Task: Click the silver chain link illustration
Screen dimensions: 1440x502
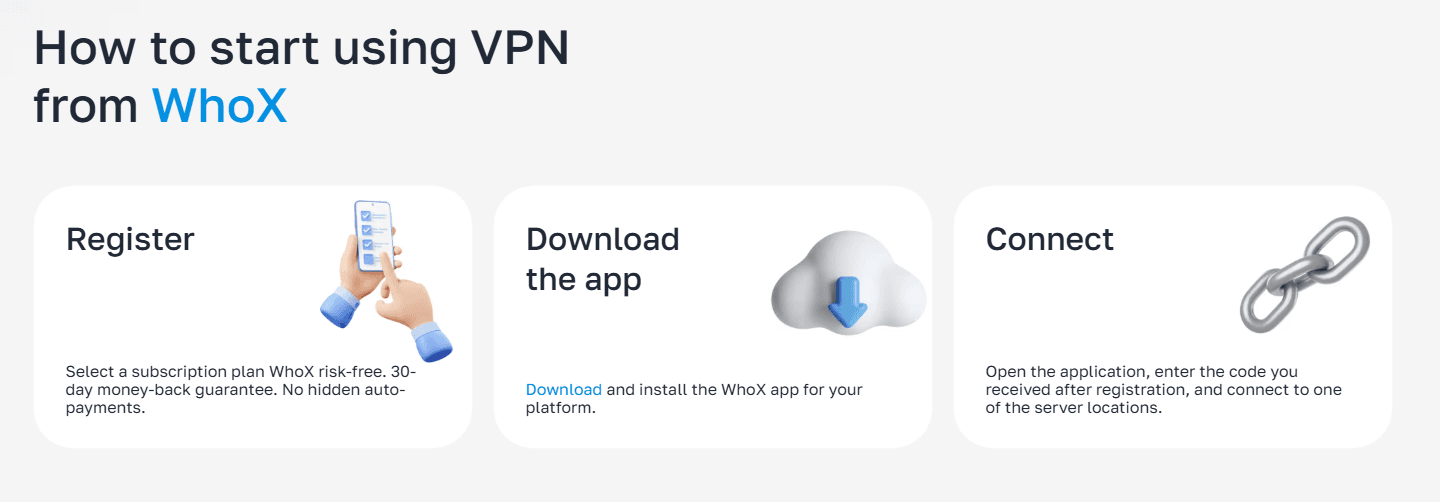Action: pyautogui.click(x=1304, y=274)
